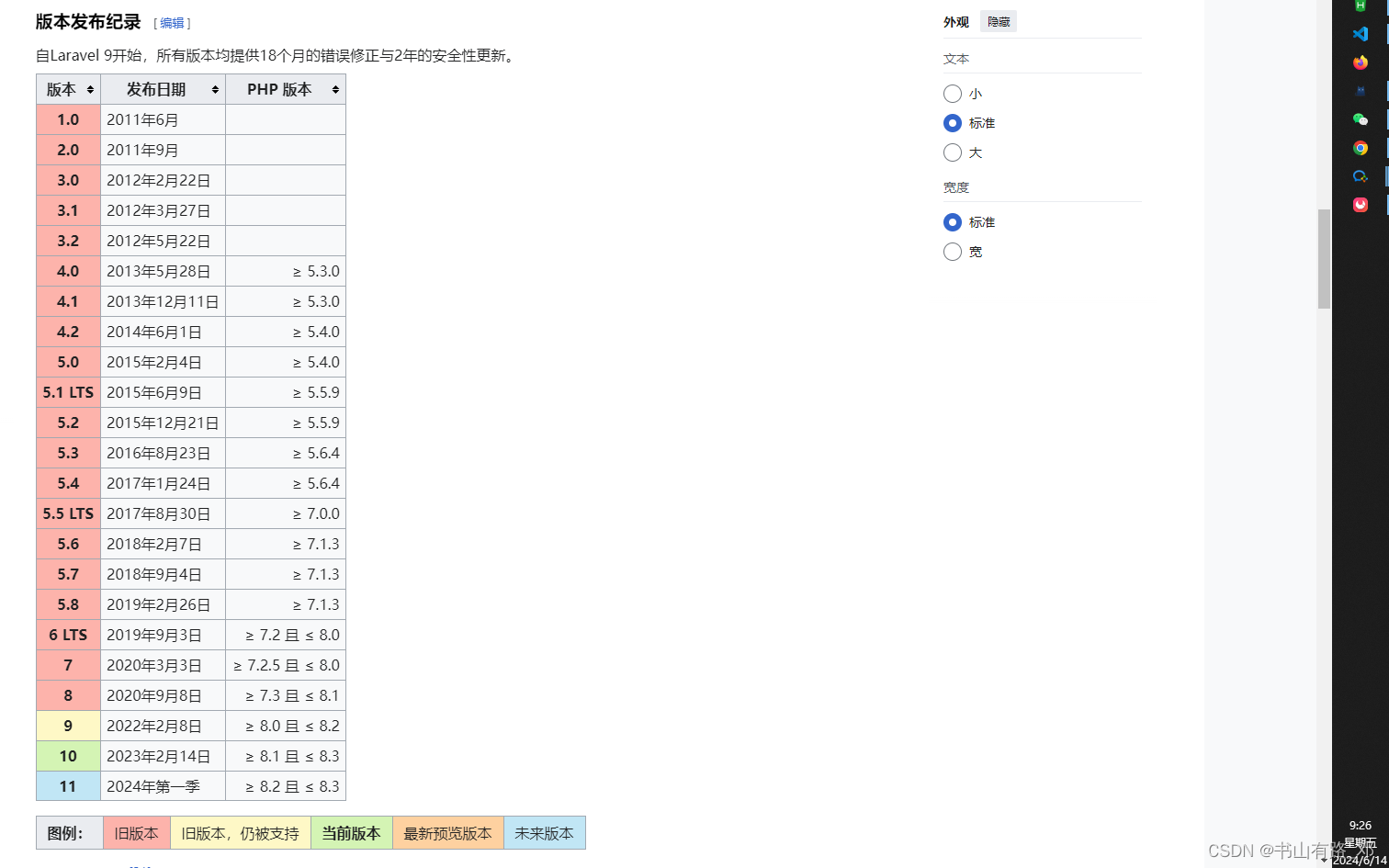Click the scrollbar down arrow

click(1324, 861)
